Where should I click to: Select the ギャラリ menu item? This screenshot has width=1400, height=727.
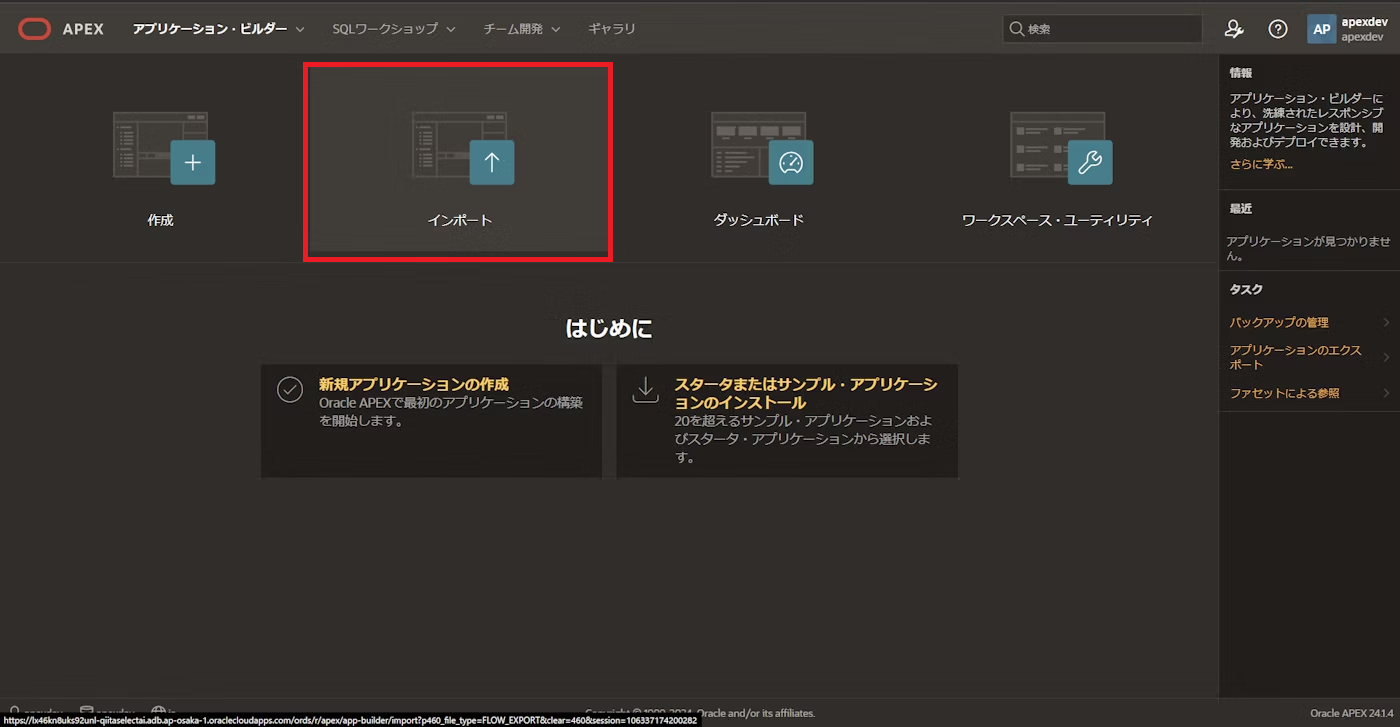(x=612, y=29)
